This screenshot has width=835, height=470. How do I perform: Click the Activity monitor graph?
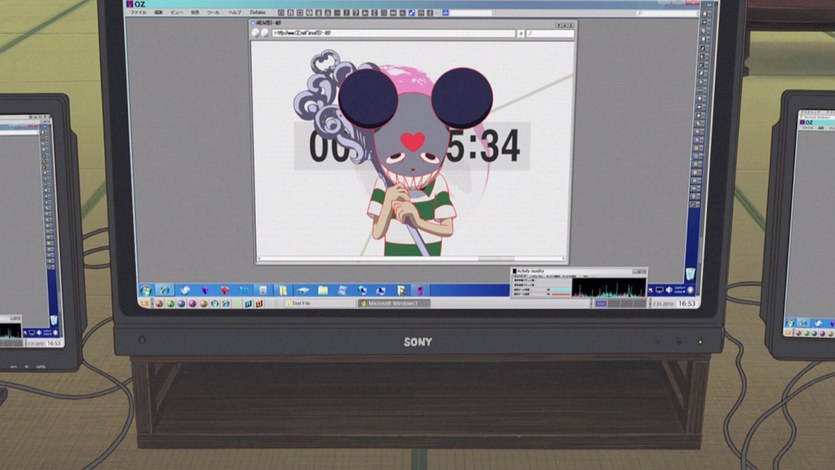[x=608, y=287]
